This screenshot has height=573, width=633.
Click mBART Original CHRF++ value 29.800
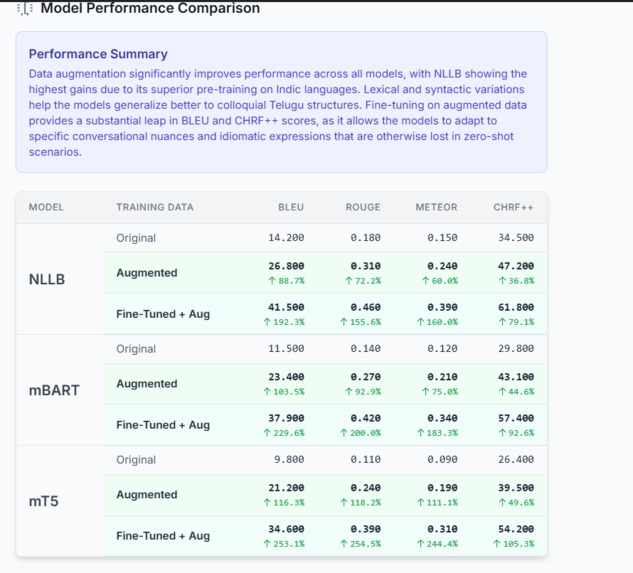(516, 348)
